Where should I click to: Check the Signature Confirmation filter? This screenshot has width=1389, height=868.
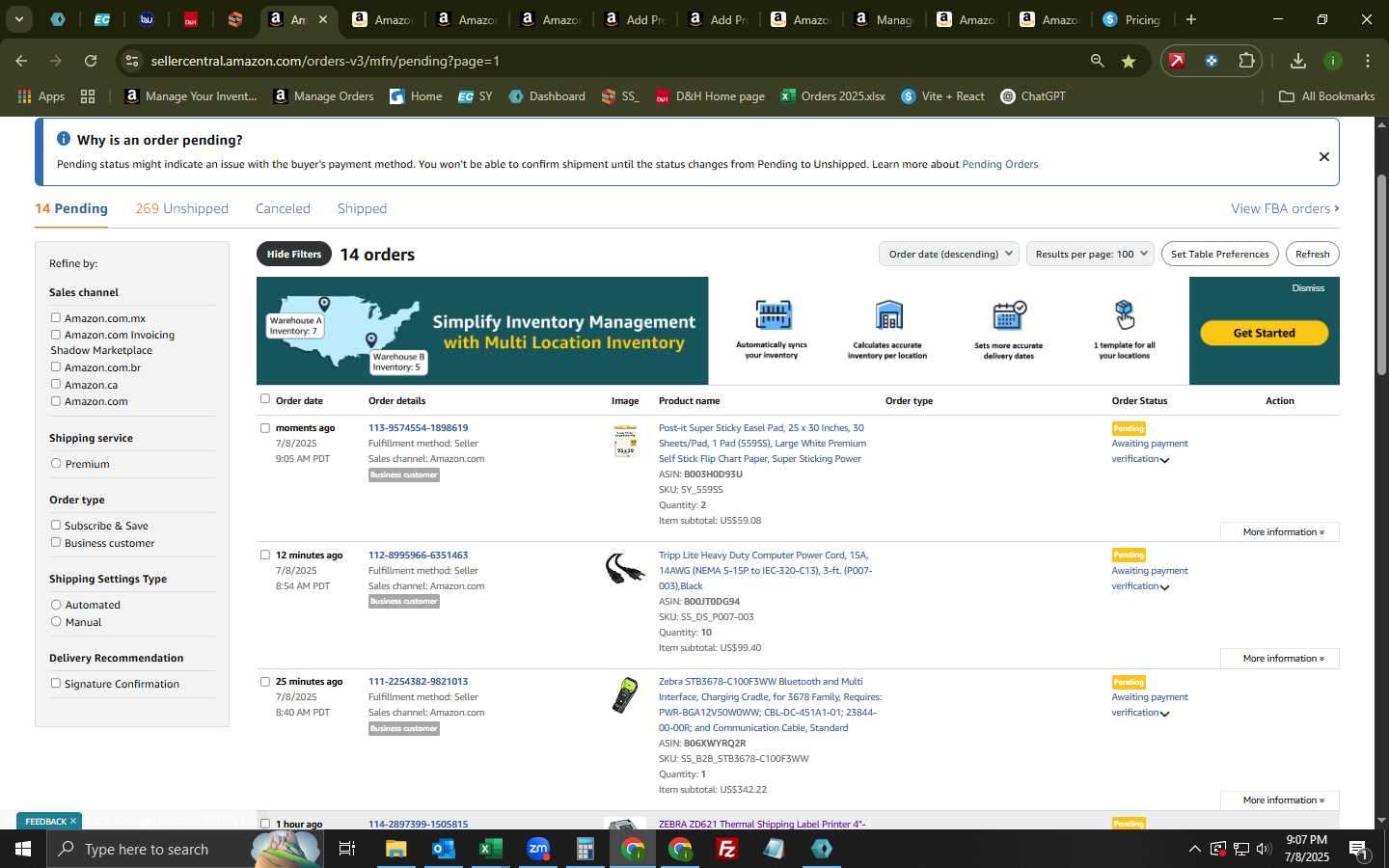56,683
